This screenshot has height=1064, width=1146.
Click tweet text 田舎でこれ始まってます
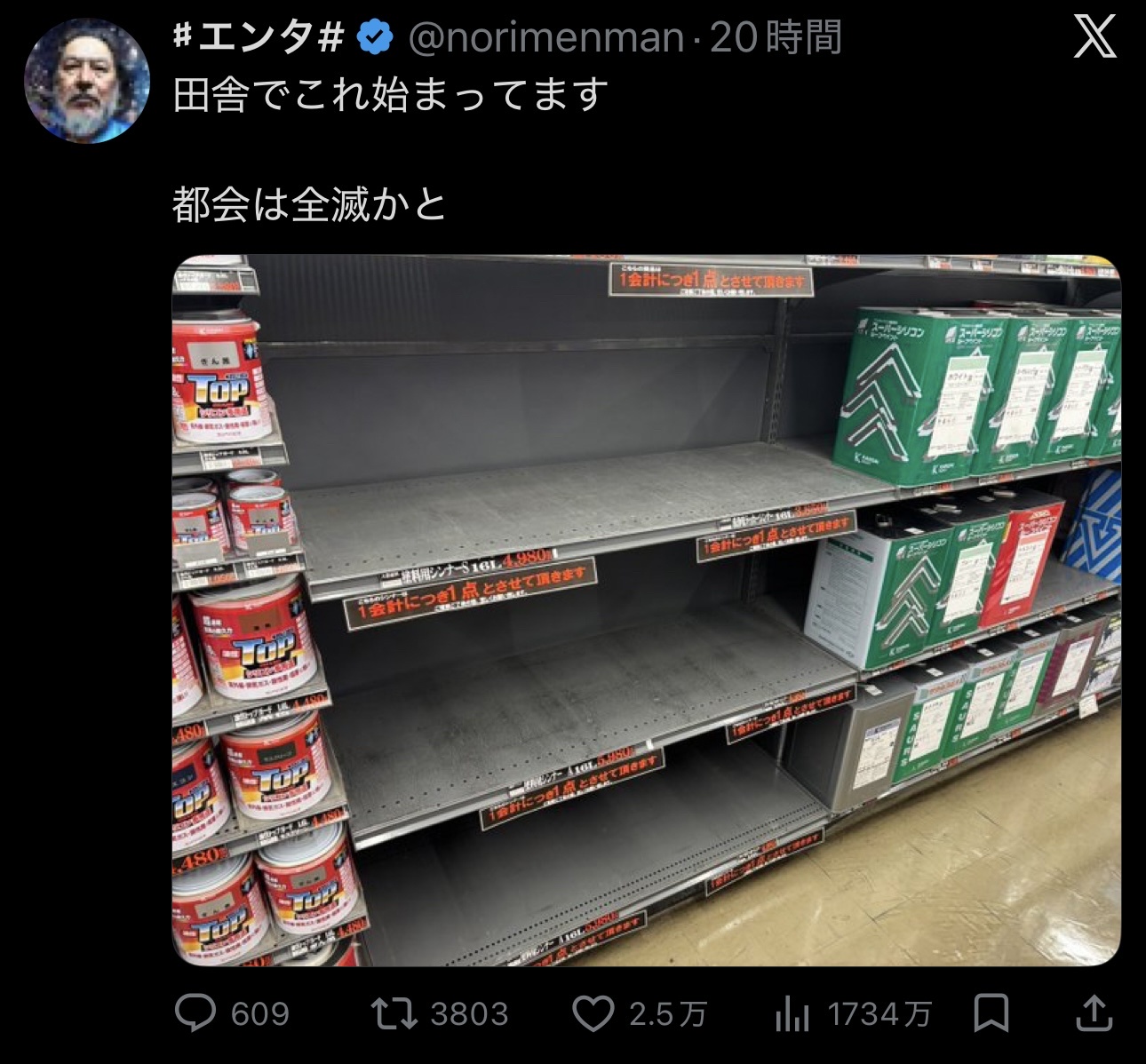click(391, 94)
